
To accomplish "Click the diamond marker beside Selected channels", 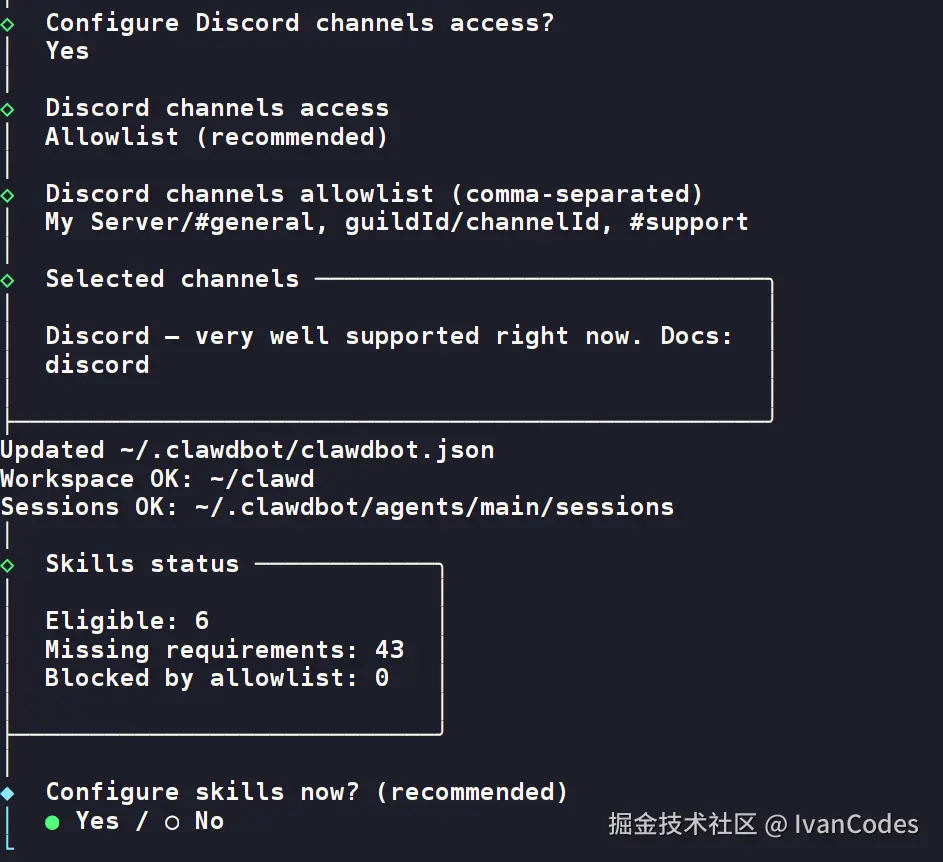I will coord(8,280).
